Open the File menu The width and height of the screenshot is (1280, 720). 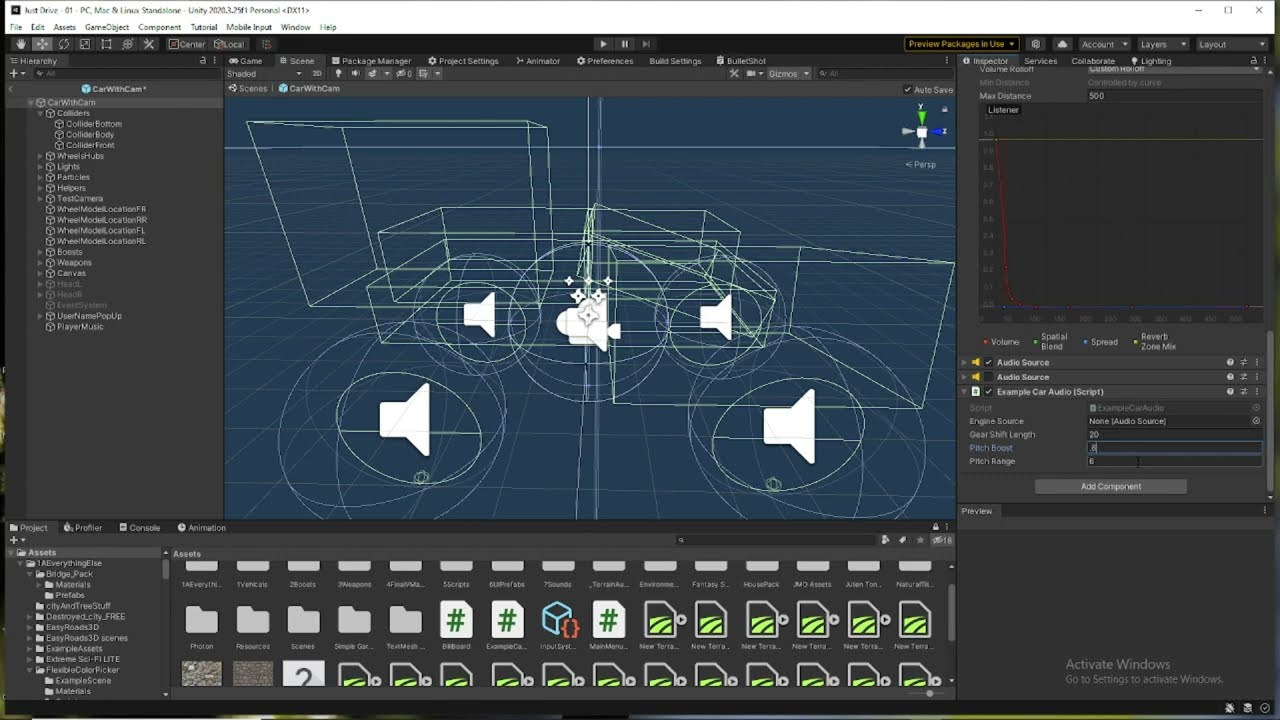click(x=16, y=27)
